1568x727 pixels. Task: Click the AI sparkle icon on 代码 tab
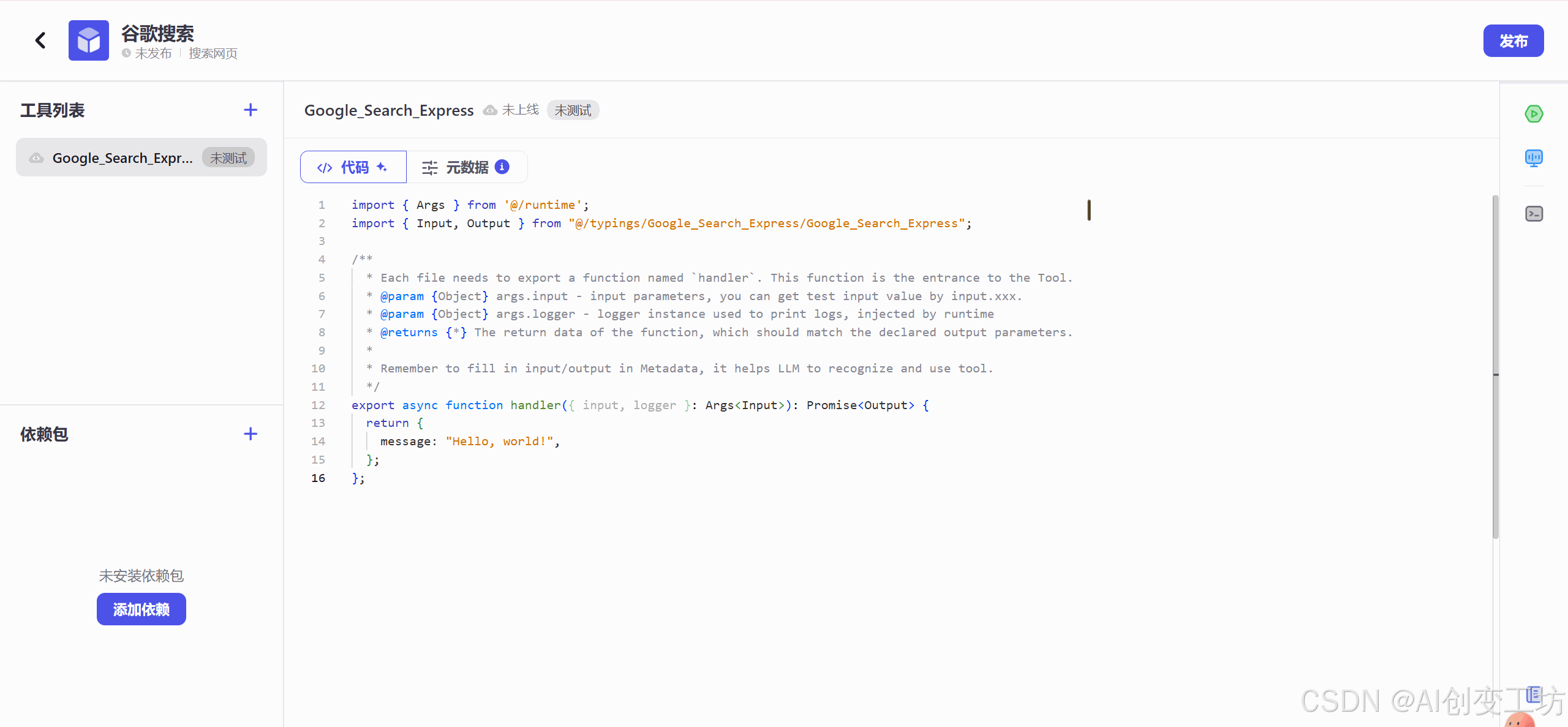click(382, 167)
